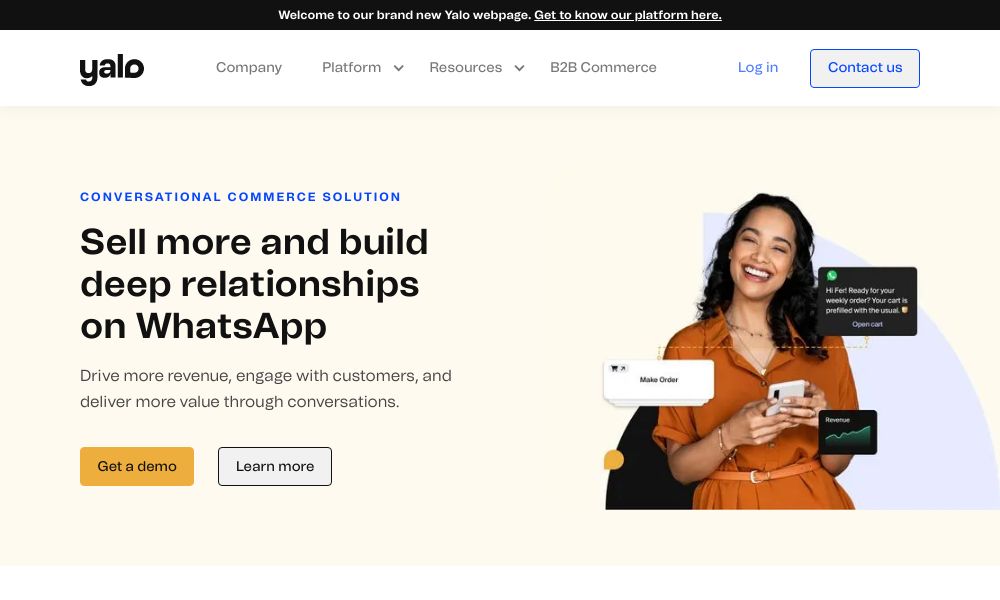
Task: Click the WhatsApp icon in chat bubble
Action: pos(832,275)
